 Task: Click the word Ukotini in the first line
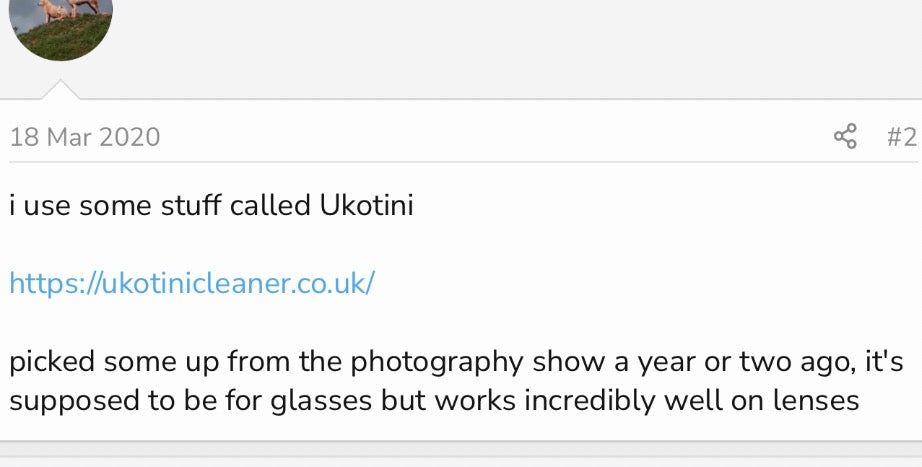366,206
